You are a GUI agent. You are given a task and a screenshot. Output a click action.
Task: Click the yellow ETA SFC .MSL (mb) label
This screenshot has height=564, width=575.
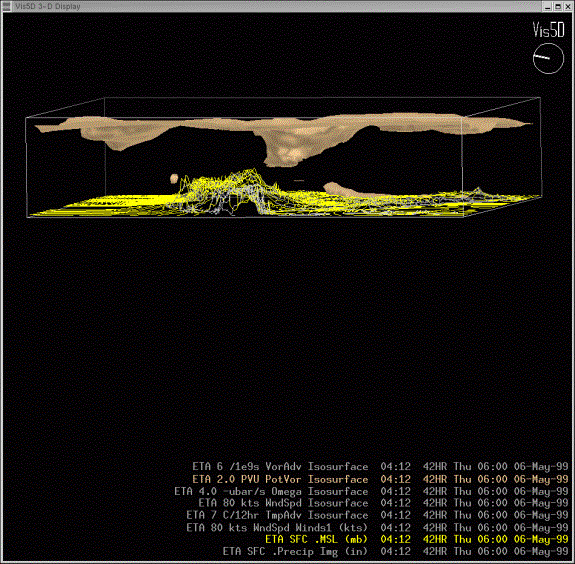(x=316, y=539)
